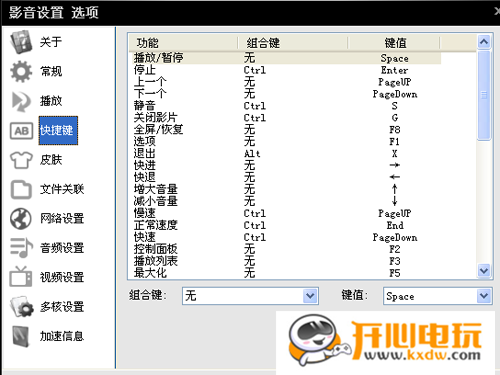Switch to the 常规 settings page
500x375 pixels.
[51, 71]
